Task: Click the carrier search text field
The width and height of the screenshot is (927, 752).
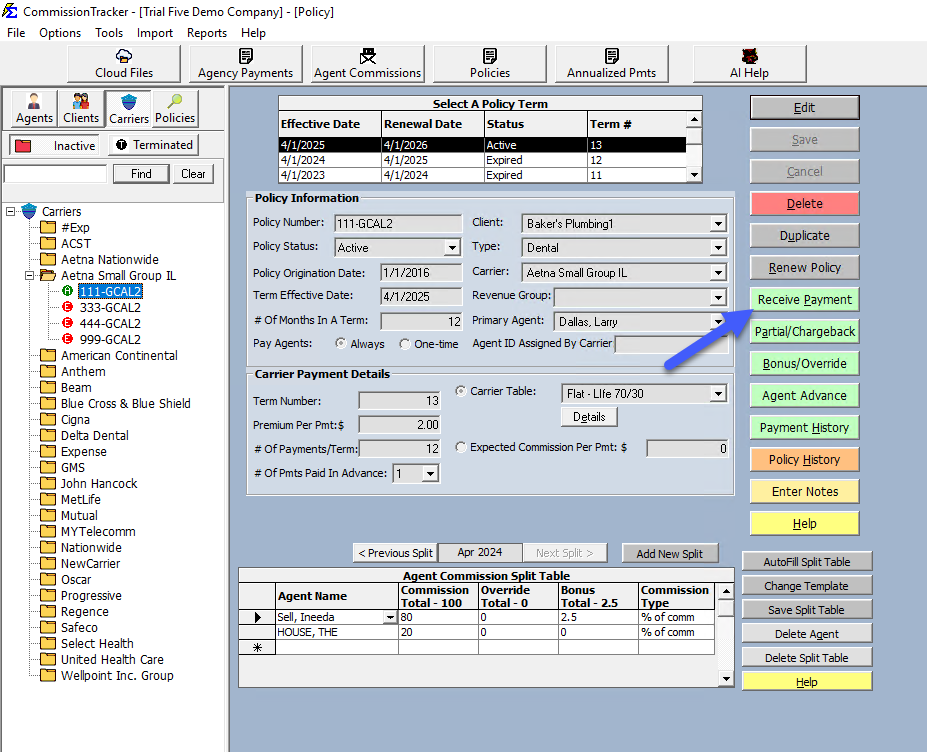Action: point(55,174)
